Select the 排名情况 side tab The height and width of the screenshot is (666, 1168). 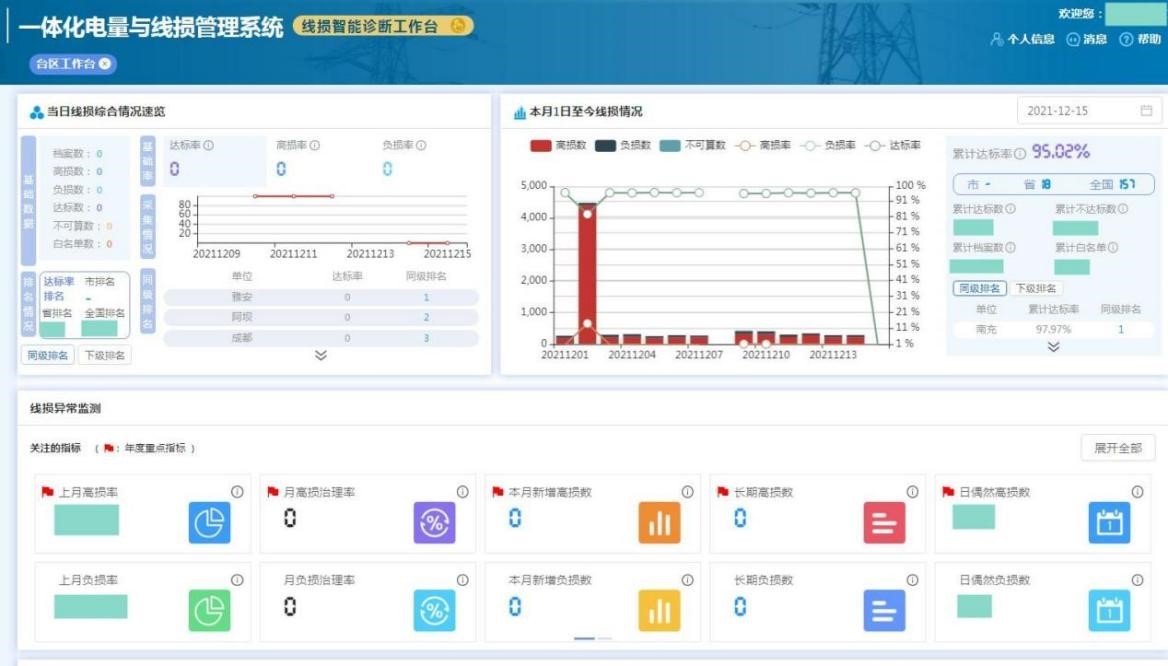pyautogui.click(x=28, y=305)
